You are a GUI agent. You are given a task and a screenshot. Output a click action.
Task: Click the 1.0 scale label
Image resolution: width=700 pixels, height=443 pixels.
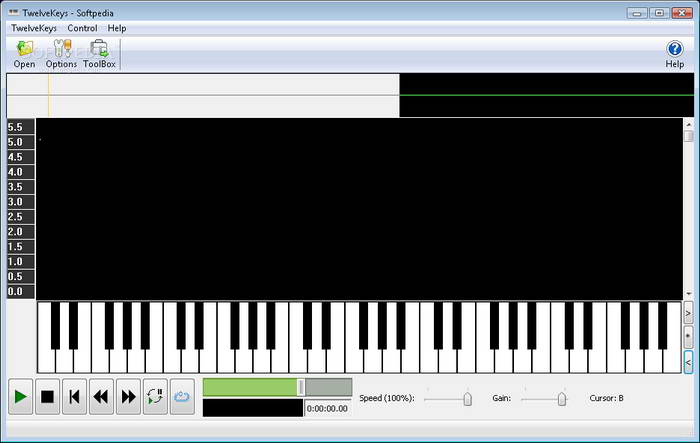(21, 261)
